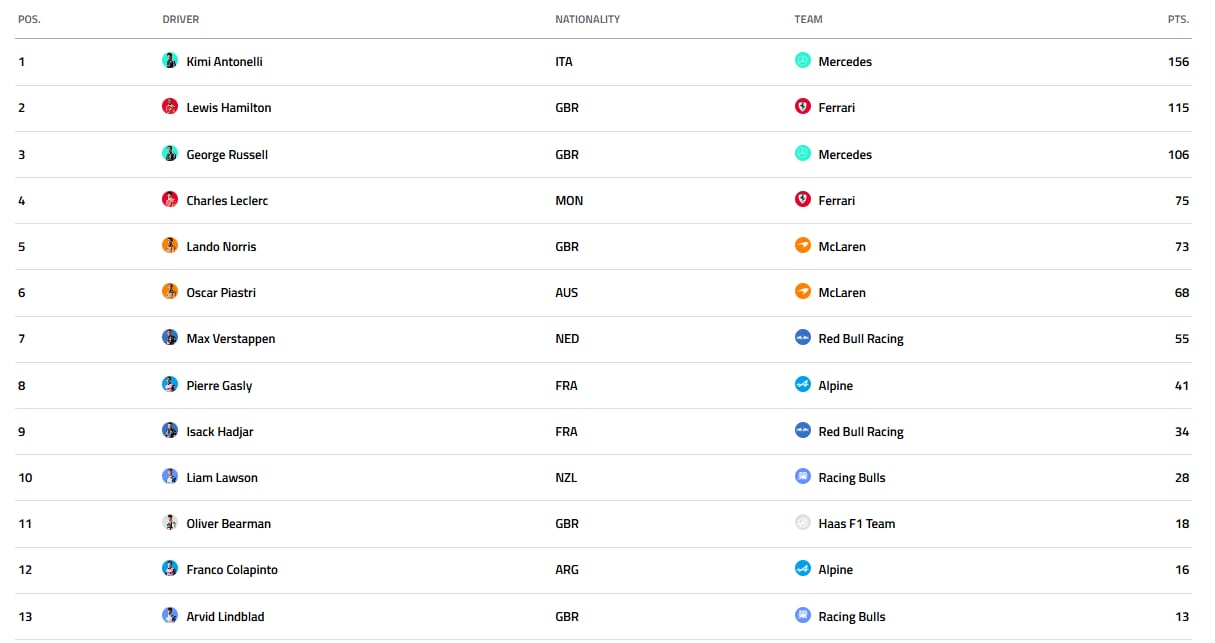Click the Red Bull Racing logo for Max Verstappen
Viewport: 1215px width, 643px height.
tap(802, 338)
